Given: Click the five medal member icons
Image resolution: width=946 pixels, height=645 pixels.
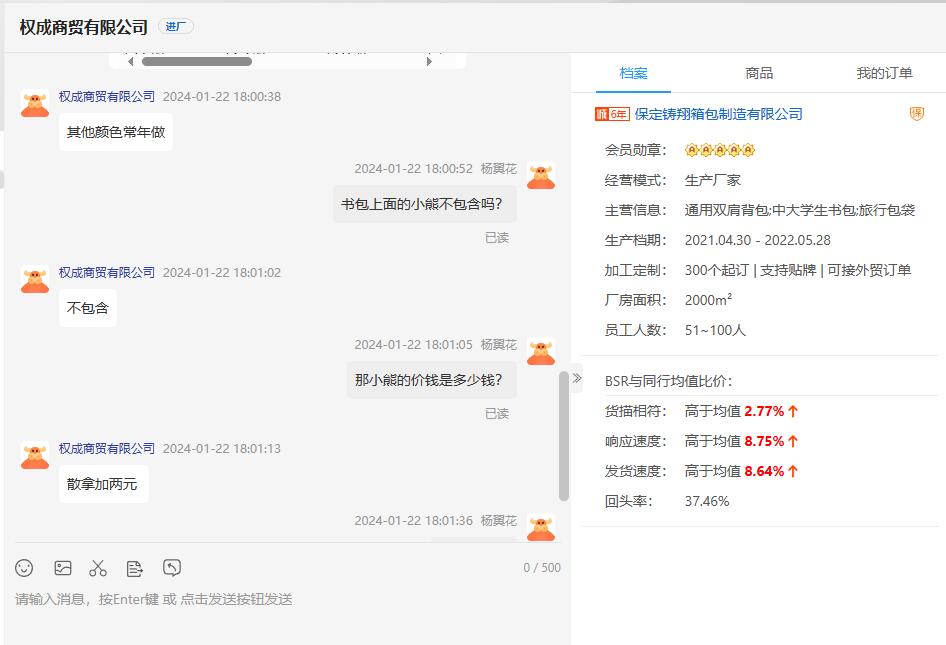Looking at the screenshot, I should (719, 150).
